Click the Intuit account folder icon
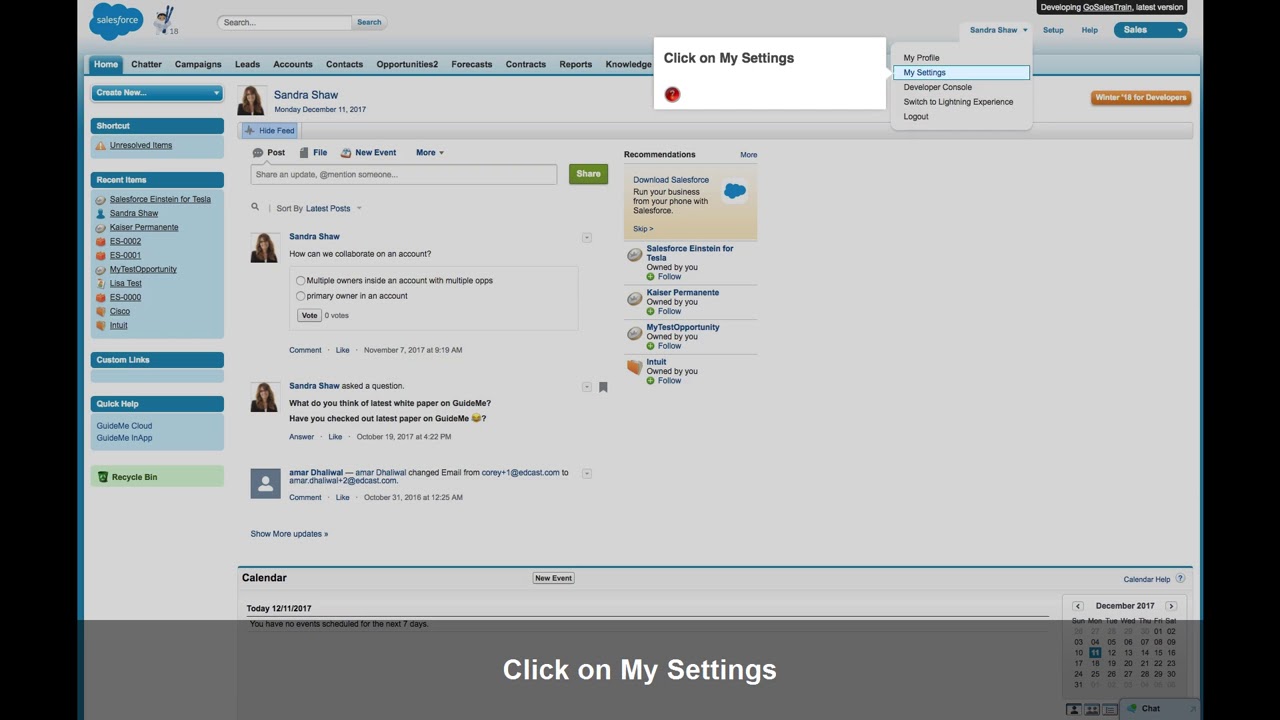 [634, 368]
